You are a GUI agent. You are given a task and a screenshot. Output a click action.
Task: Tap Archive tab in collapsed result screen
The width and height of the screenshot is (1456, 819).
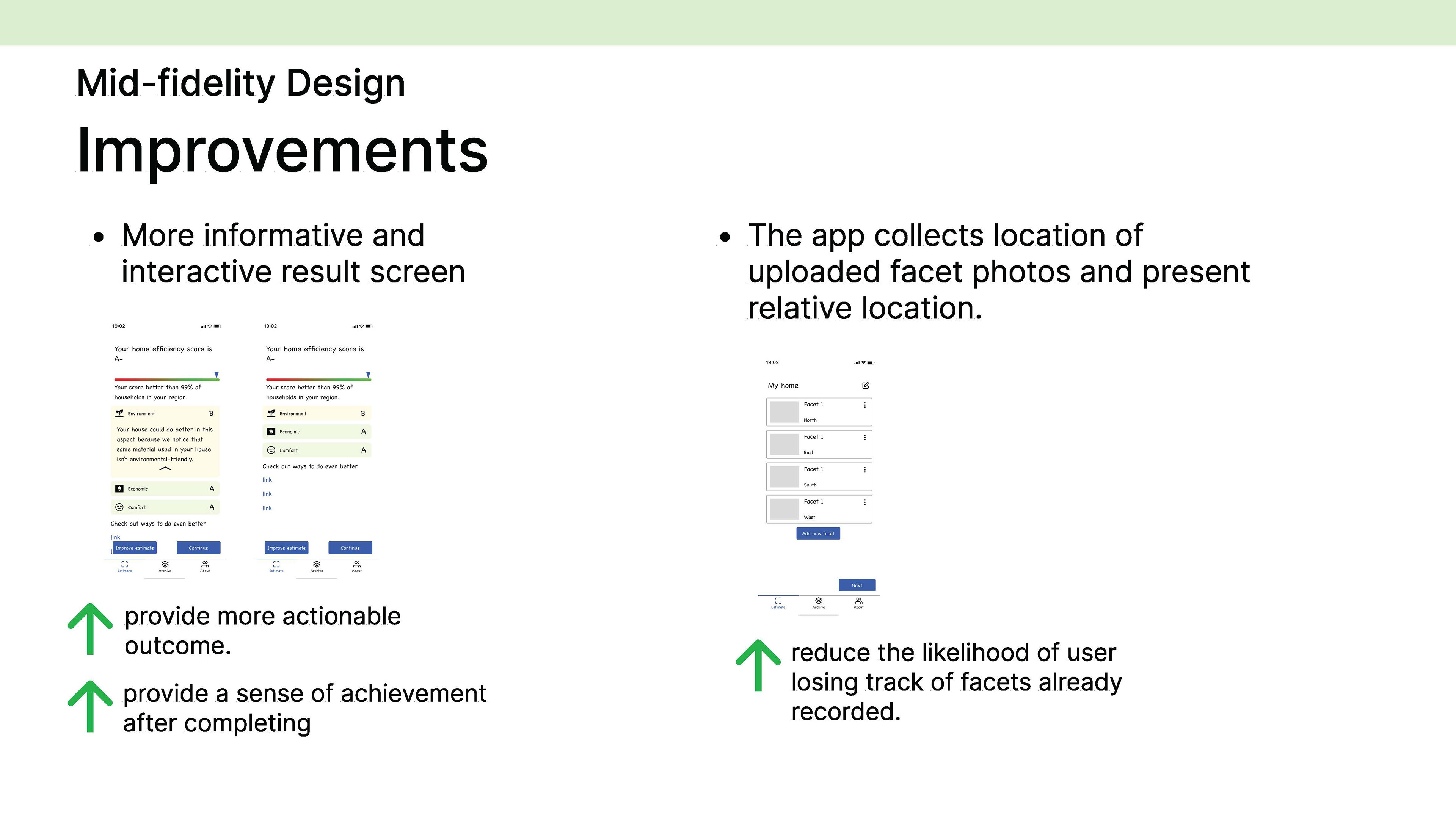(x=317, y=566)
